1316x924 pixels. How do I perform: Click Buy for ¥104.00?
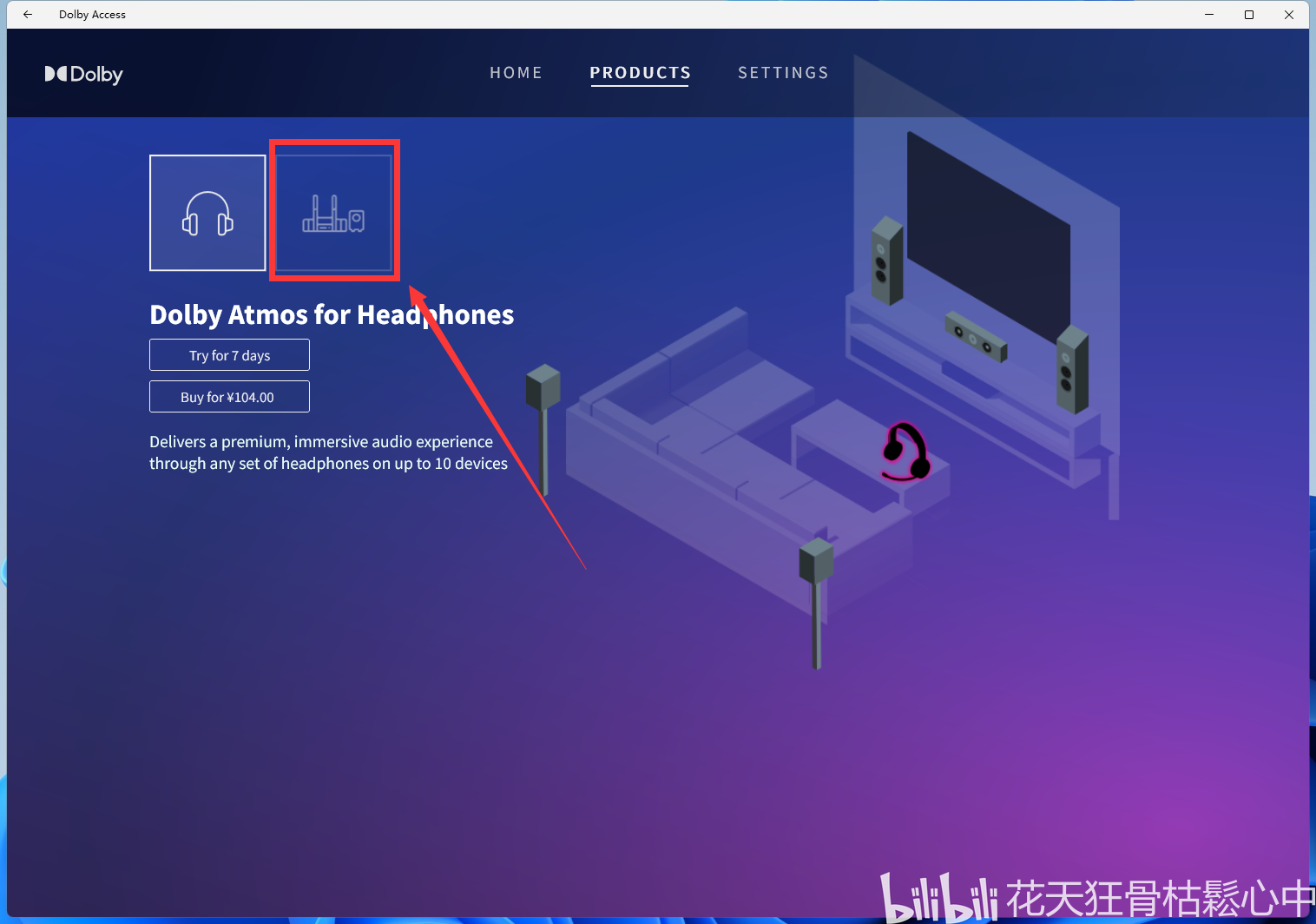point(229,397)
